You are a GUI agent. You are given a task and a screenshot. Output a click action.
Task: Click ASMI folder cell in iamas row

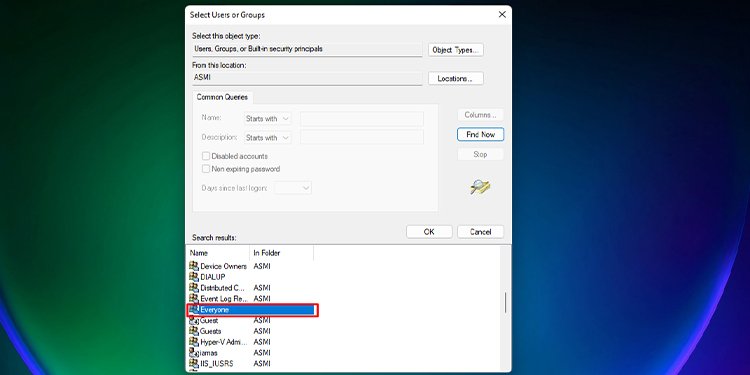[x=262, y=353]
